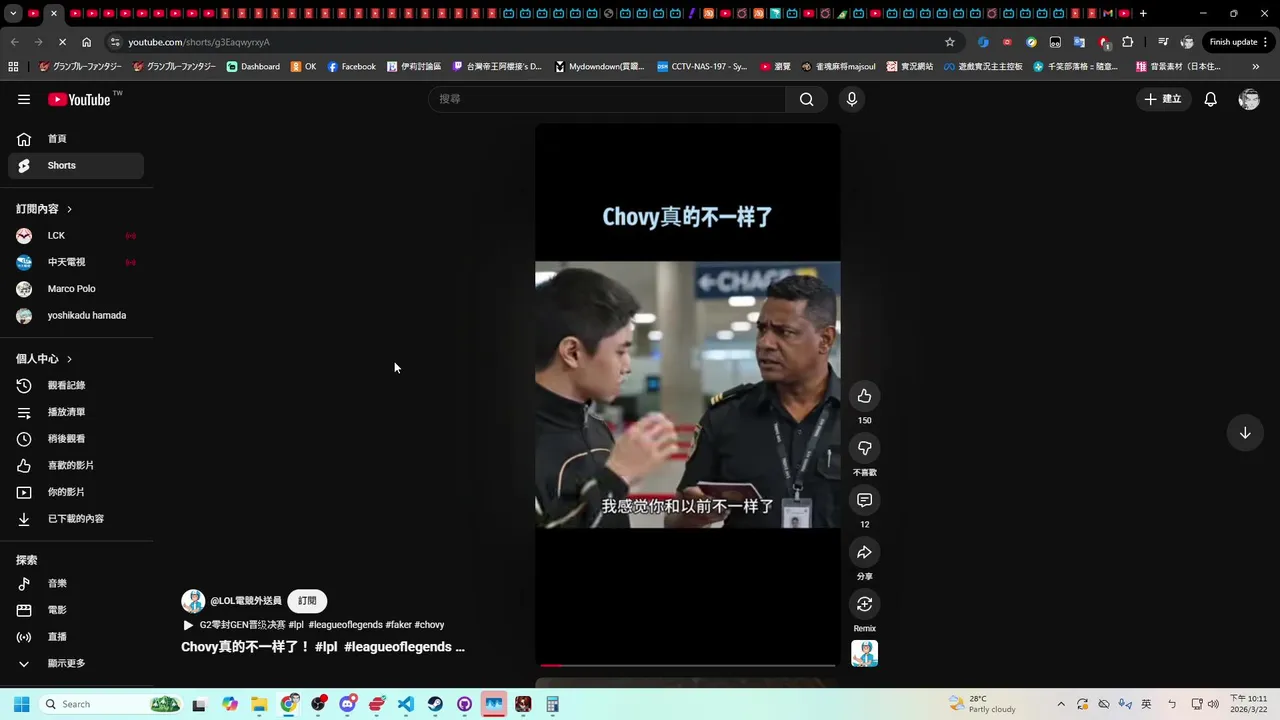Open Steam from the taskbar

pos(435,704)
